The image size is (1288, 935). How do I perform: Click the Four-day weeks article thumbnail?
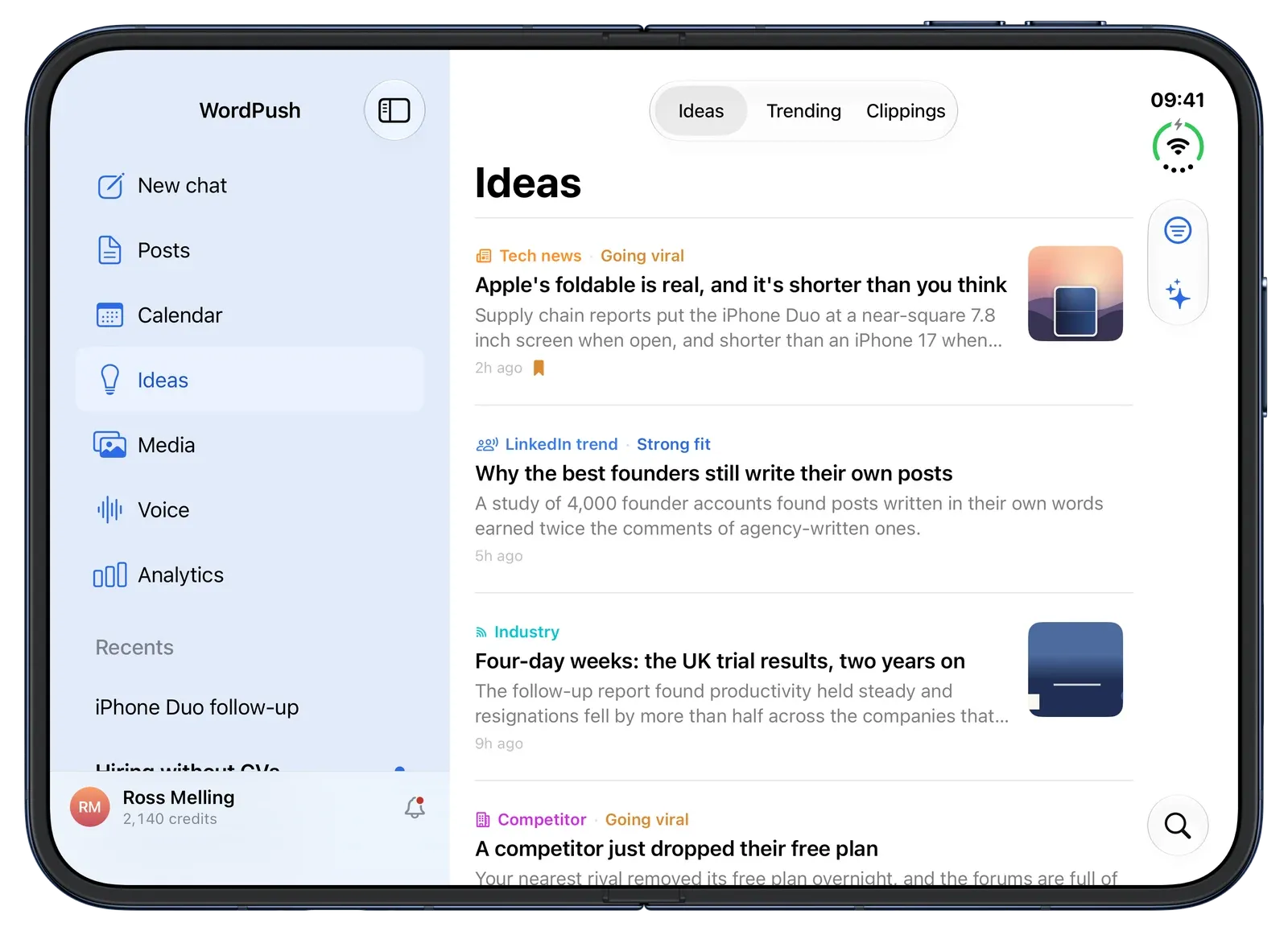(x=1075, y=669)
